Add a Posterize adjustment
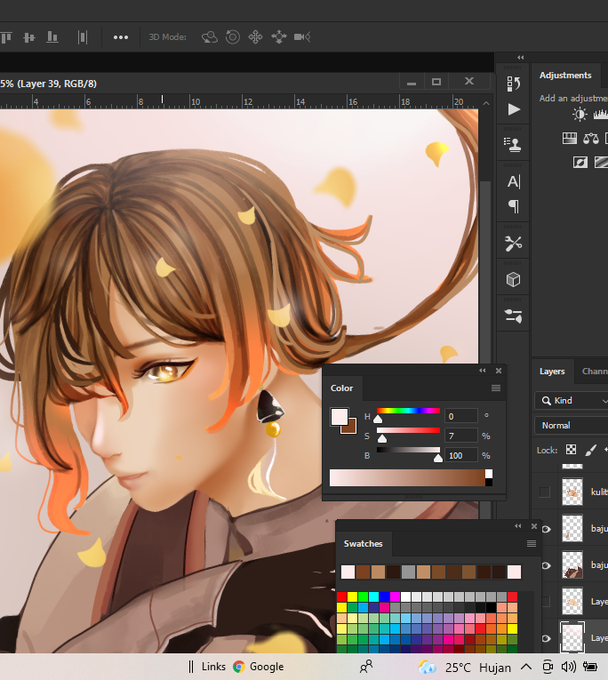Screen dimensions: 608x680 (x=602, y=162)
